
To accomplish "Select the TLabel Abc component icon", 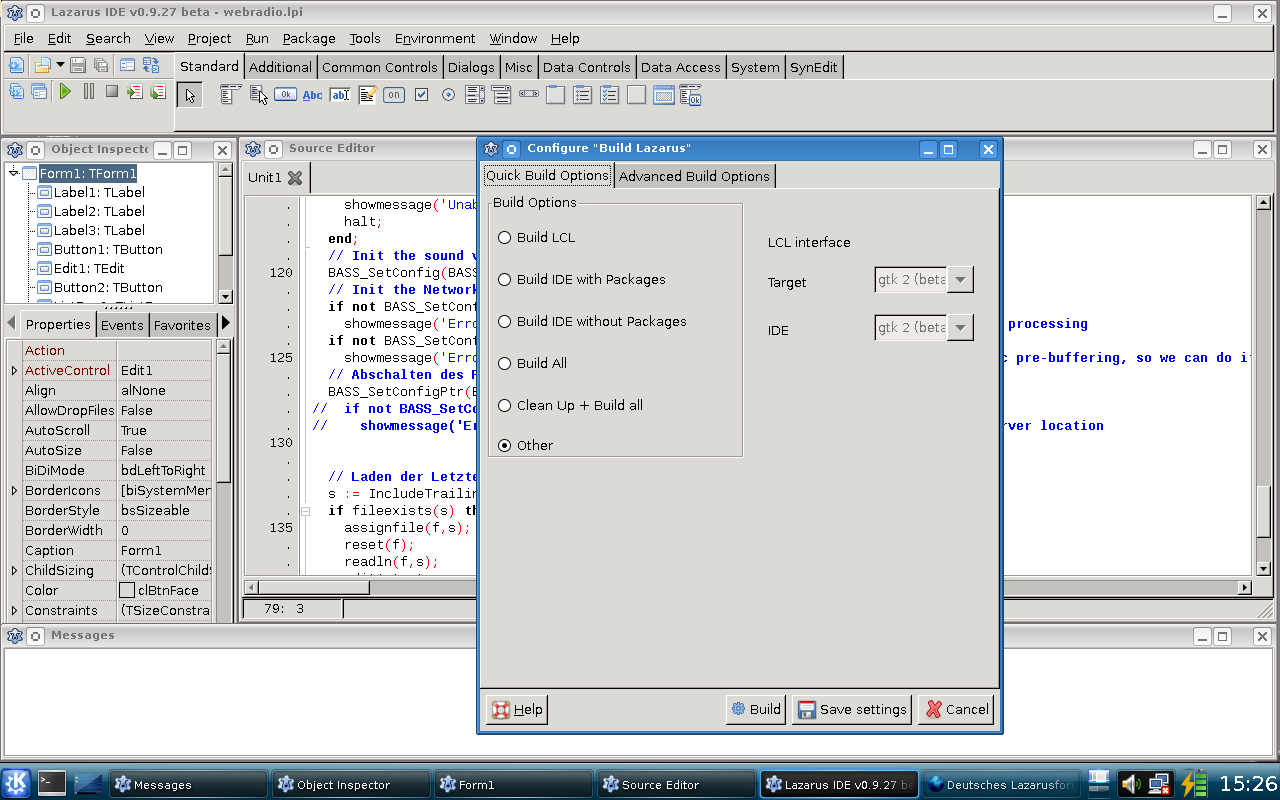I will [313, 95].
